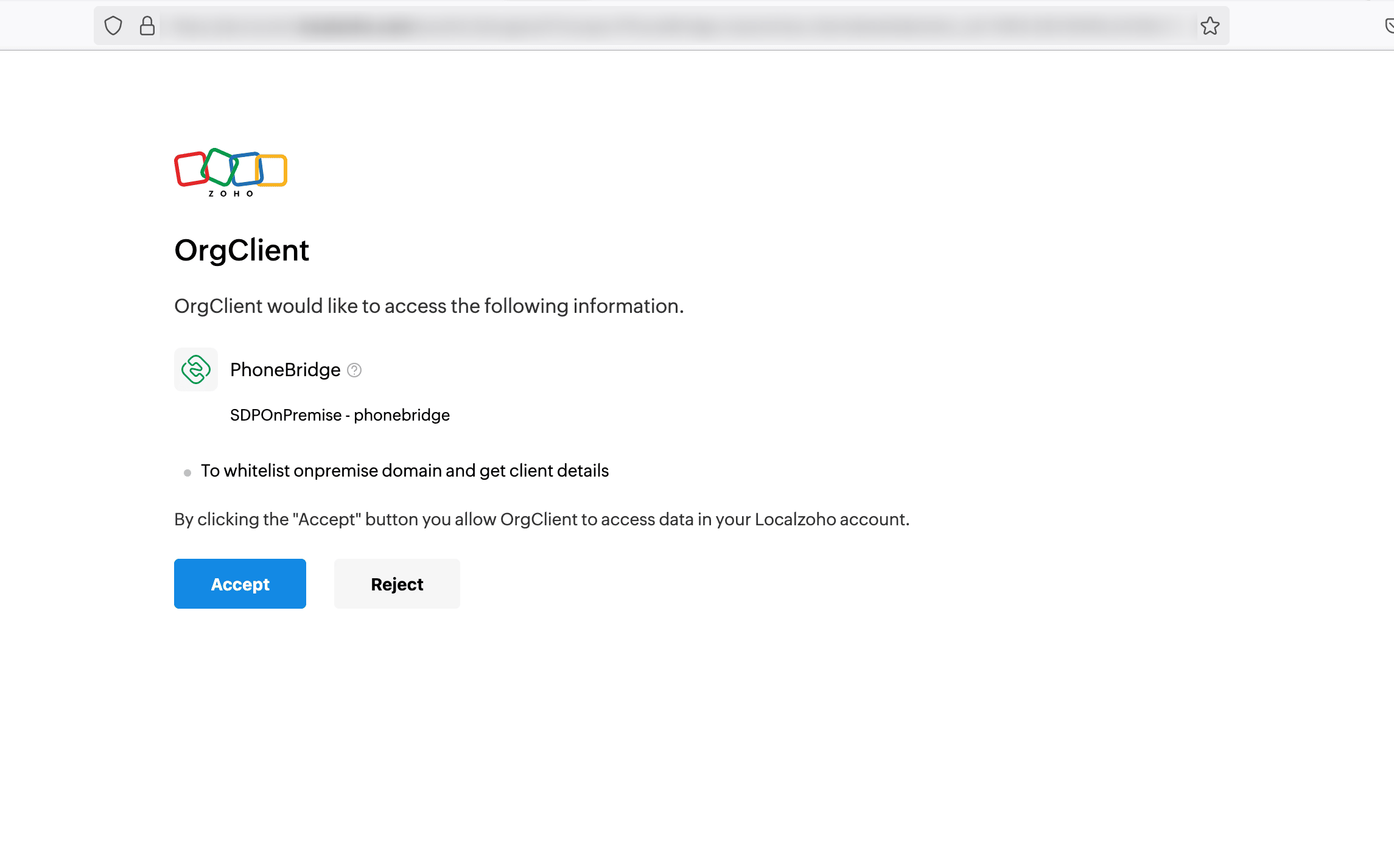Bookmark this page with the star icon
The image size is (1394, 868).
pyautogui.click(x=1210, y=26)
